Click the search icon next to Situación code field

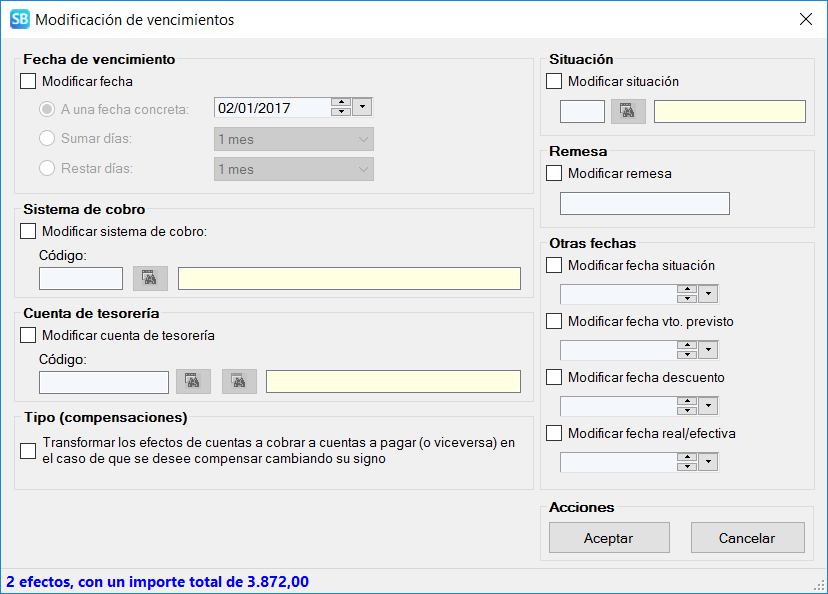(628, 111)
